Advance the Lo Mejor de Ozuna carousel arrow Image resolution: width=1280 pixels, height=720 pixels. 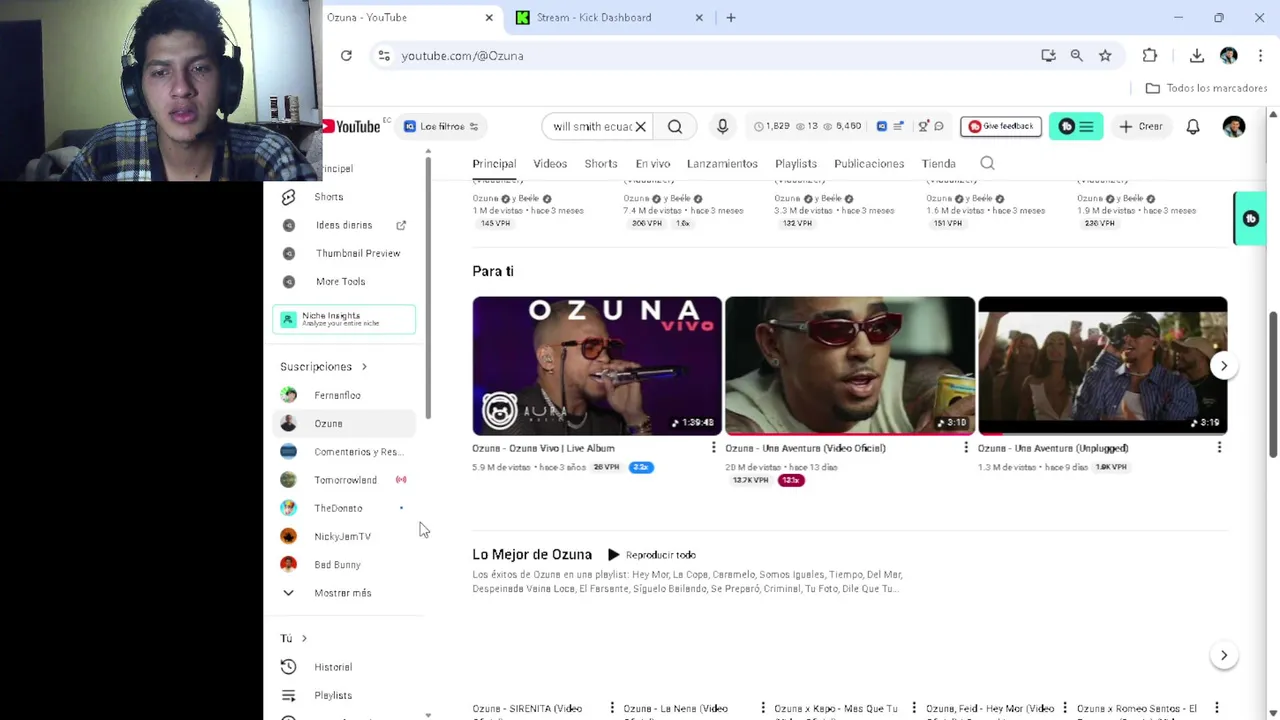pyautogui.click(x=1223, y=656)
